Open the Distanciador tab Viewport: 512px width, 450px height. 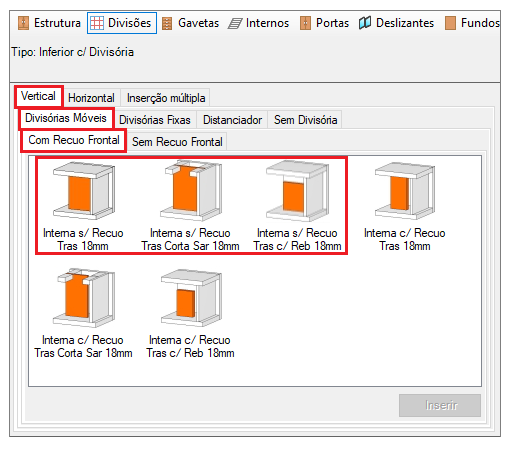[x=232, y=120]
